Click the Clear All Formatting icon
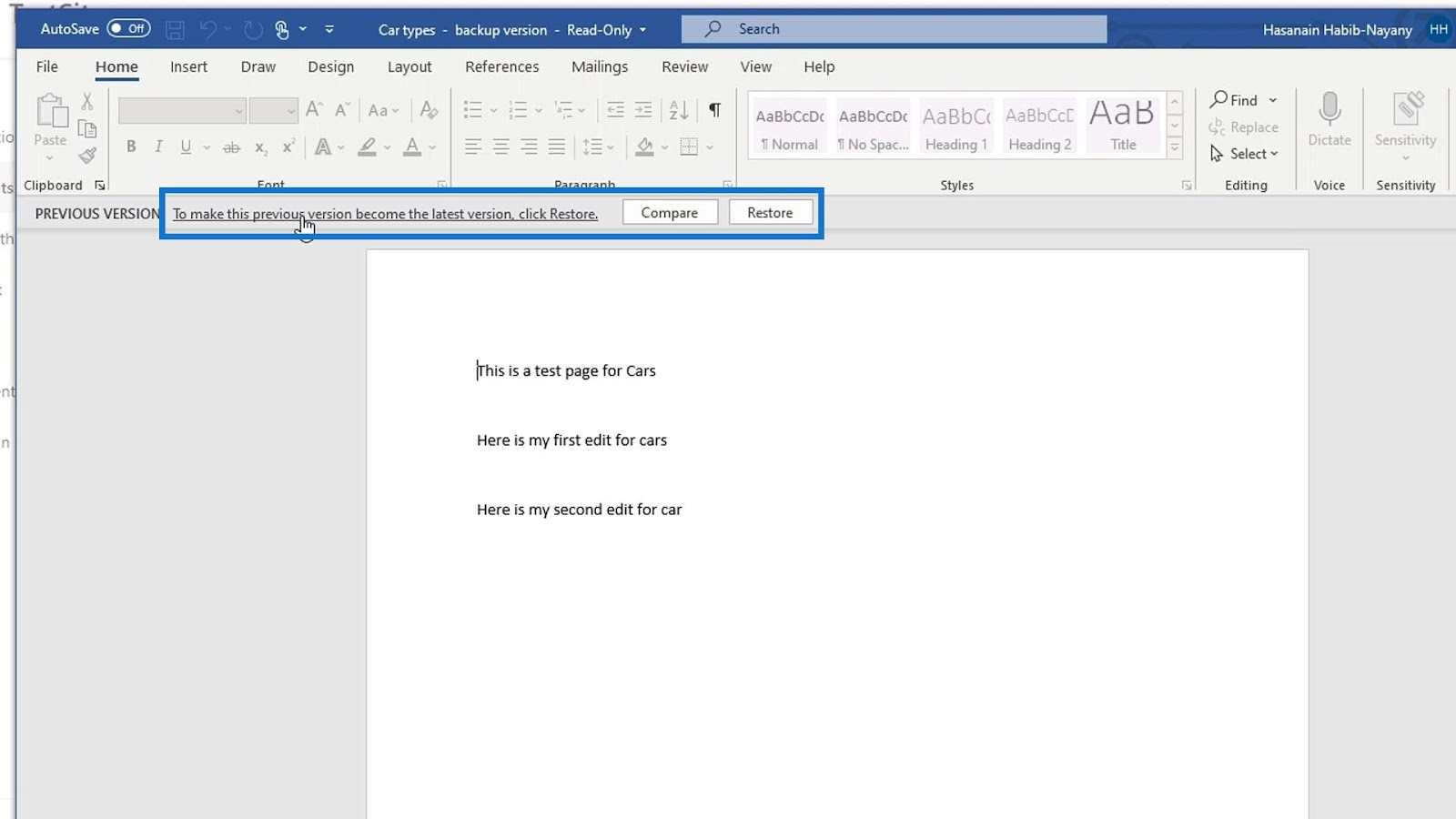Screen dimensions: 1456x819 430,110
